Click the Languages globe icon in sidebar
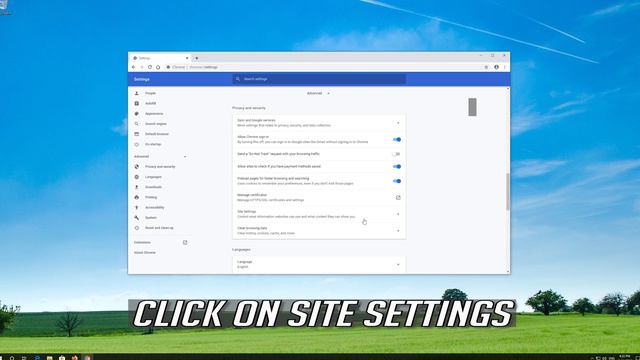 tap(137, 177)
